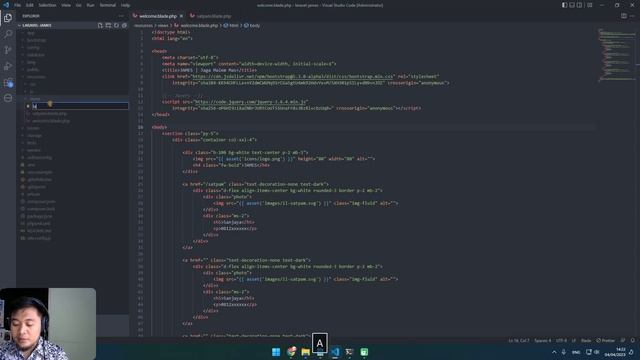The image size is (640, 360).
Task: Click the feedback icon beside Prettier in status bar
Action: pos(623,340)
